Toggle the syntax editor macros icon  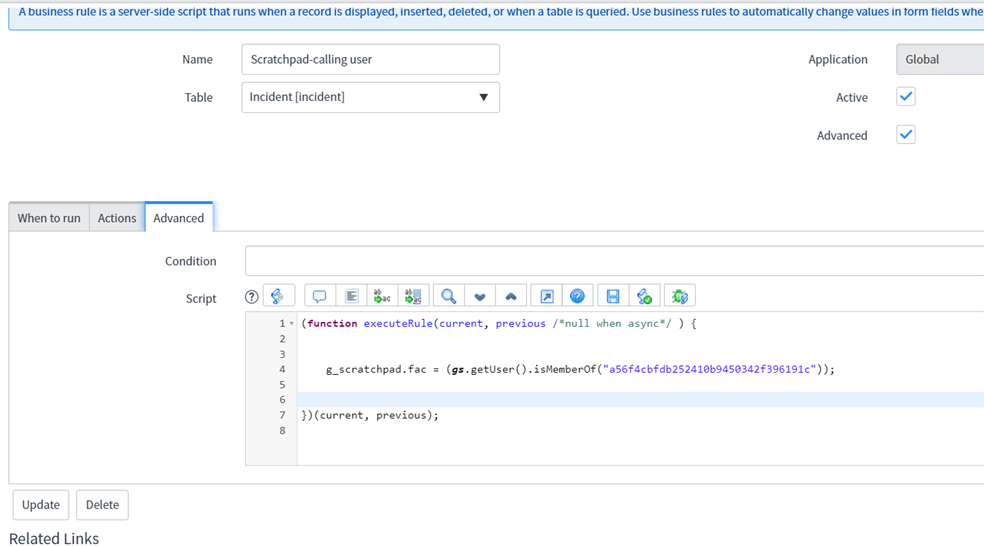[x=278, y=296]
